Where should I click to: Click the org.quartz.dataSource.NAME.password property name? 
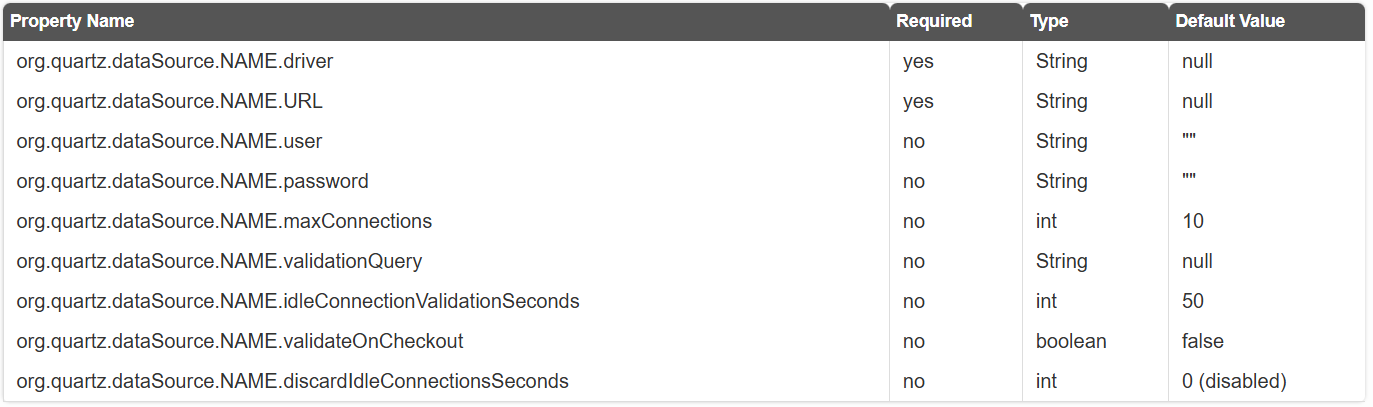click(x=192, y=181)
